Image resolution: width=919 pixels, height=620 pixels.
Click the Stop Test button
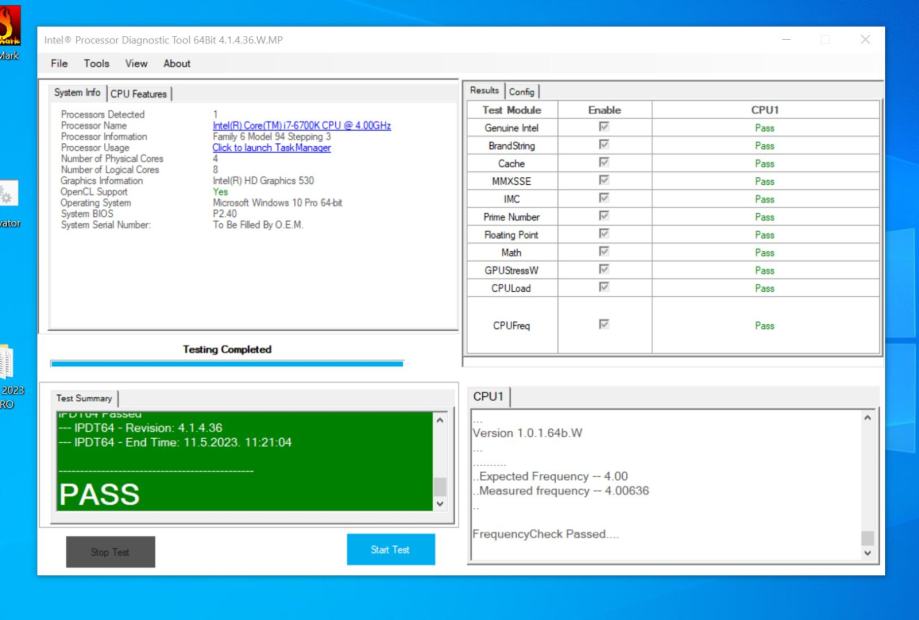pos(110,551)
